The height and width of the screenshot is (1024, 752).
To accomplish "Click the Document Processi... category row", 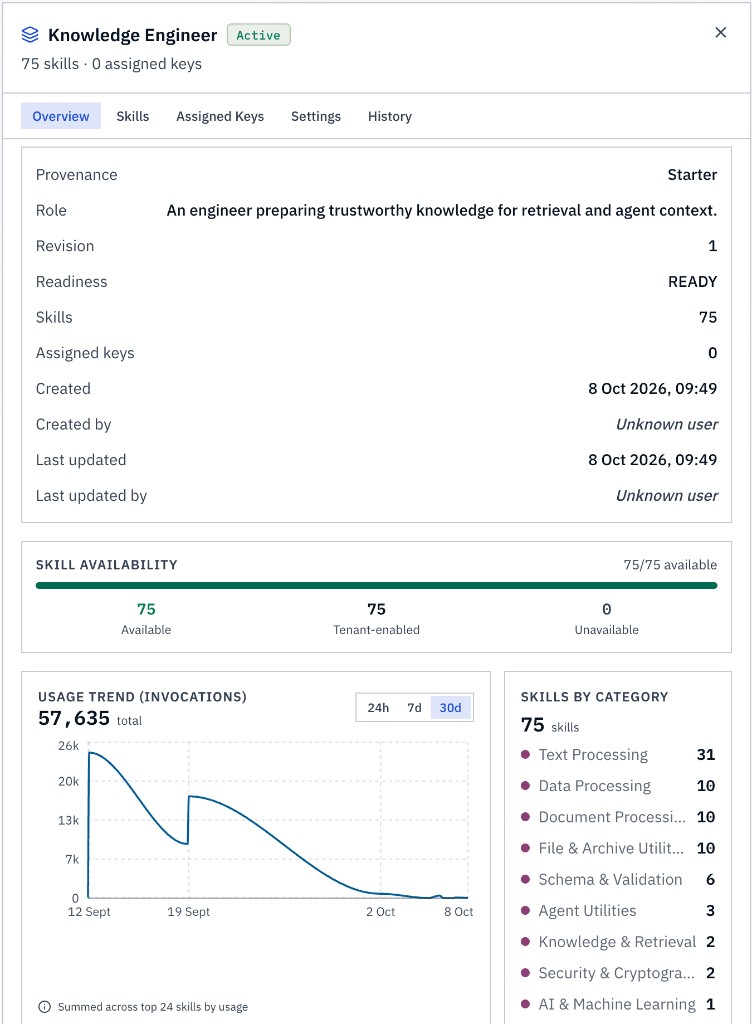I will pos(618,817).
